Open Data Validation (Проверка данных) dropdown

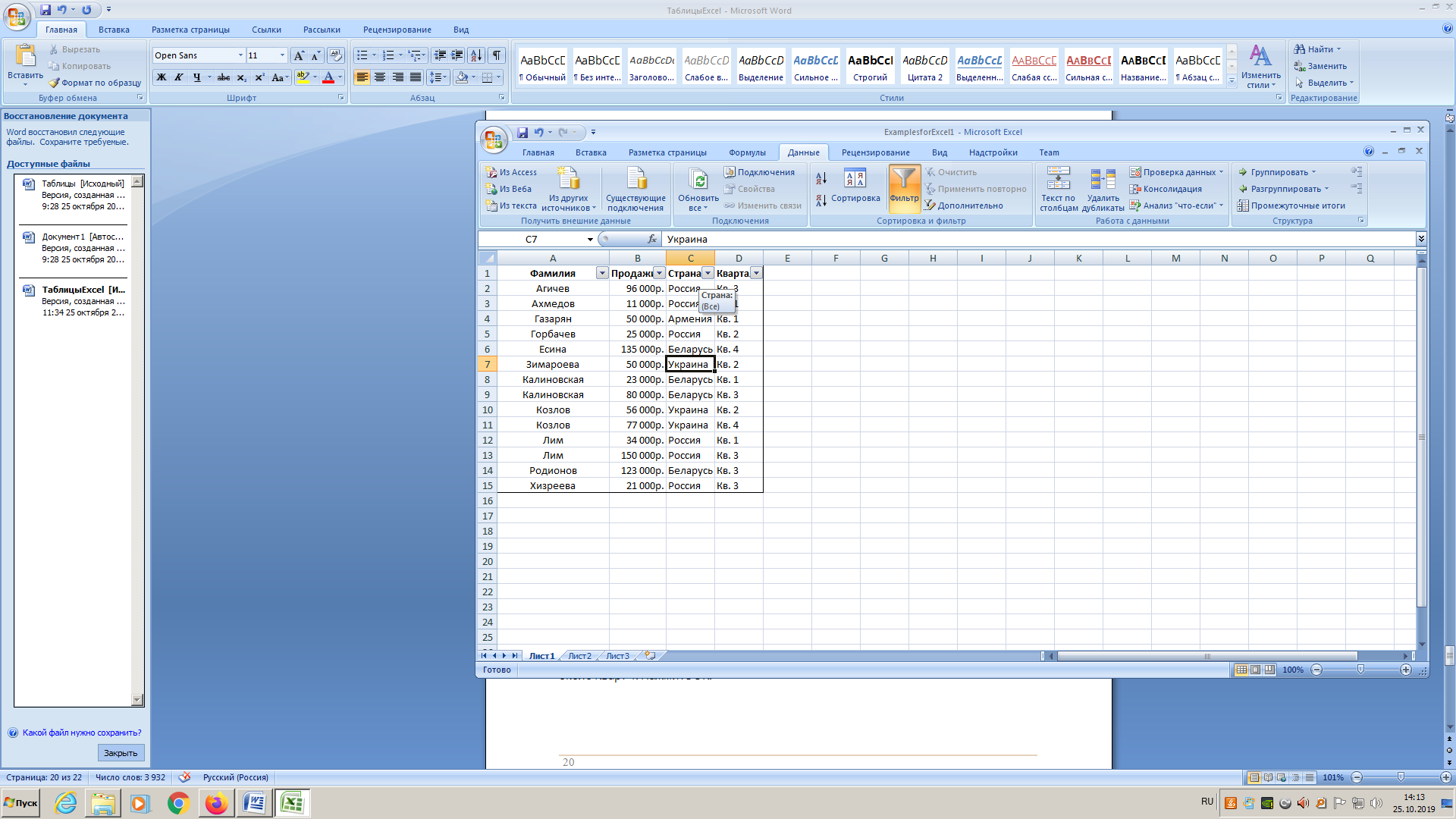1221,173
